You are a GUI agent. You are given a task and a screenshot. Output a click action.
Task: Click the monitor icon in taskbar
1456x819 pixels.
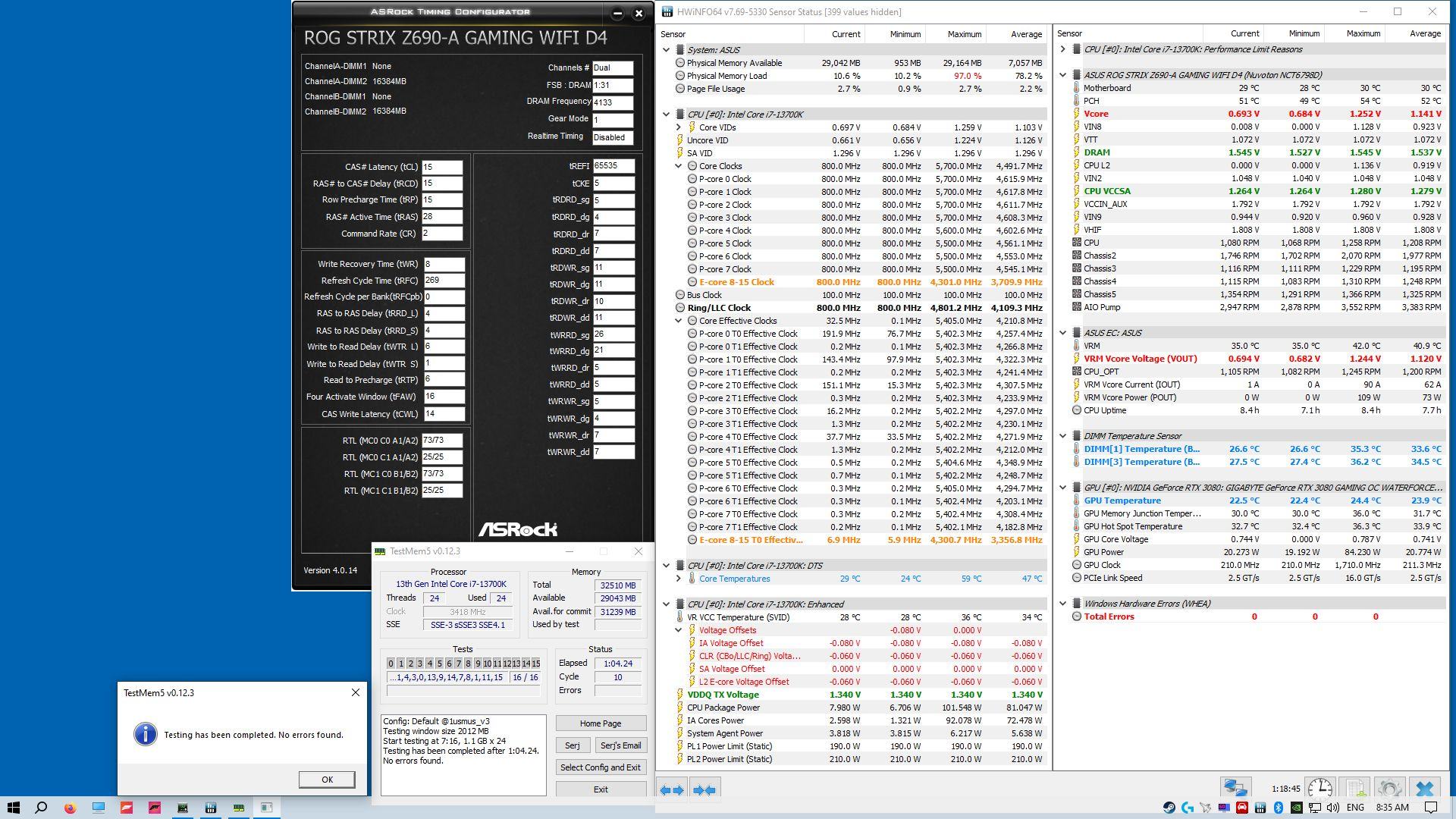[99, 808]
